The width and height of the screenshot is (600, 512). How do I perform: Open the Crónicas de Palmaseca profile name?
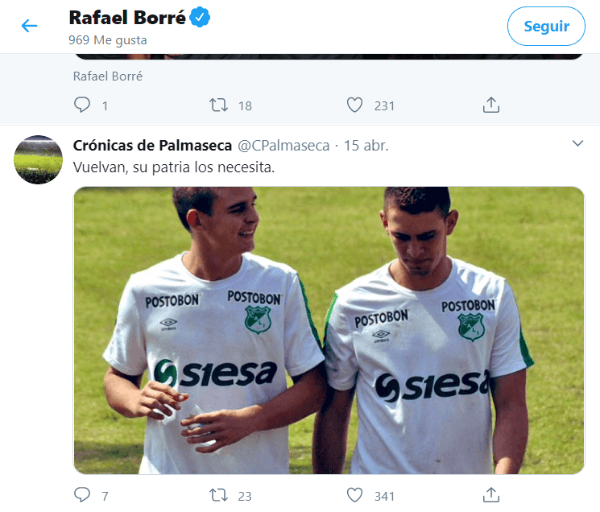tap(152, 145)
